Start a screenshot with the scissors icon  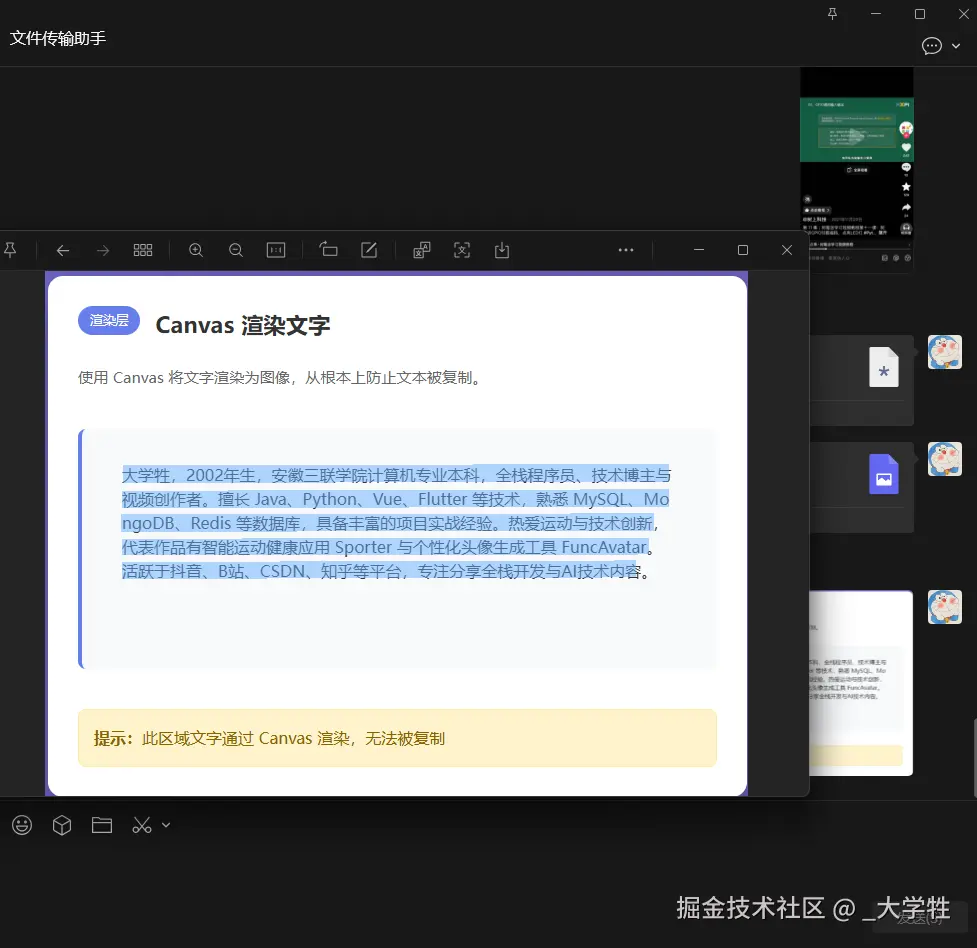click(x=141, y=825)
